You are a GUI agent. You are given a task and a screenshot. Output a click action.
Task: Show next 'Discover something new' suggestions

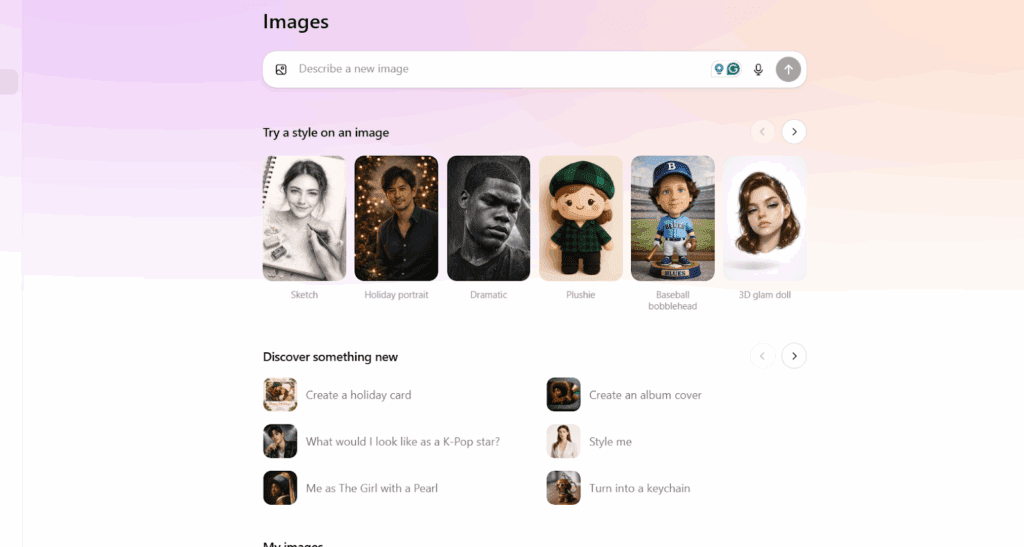[794, 356]
